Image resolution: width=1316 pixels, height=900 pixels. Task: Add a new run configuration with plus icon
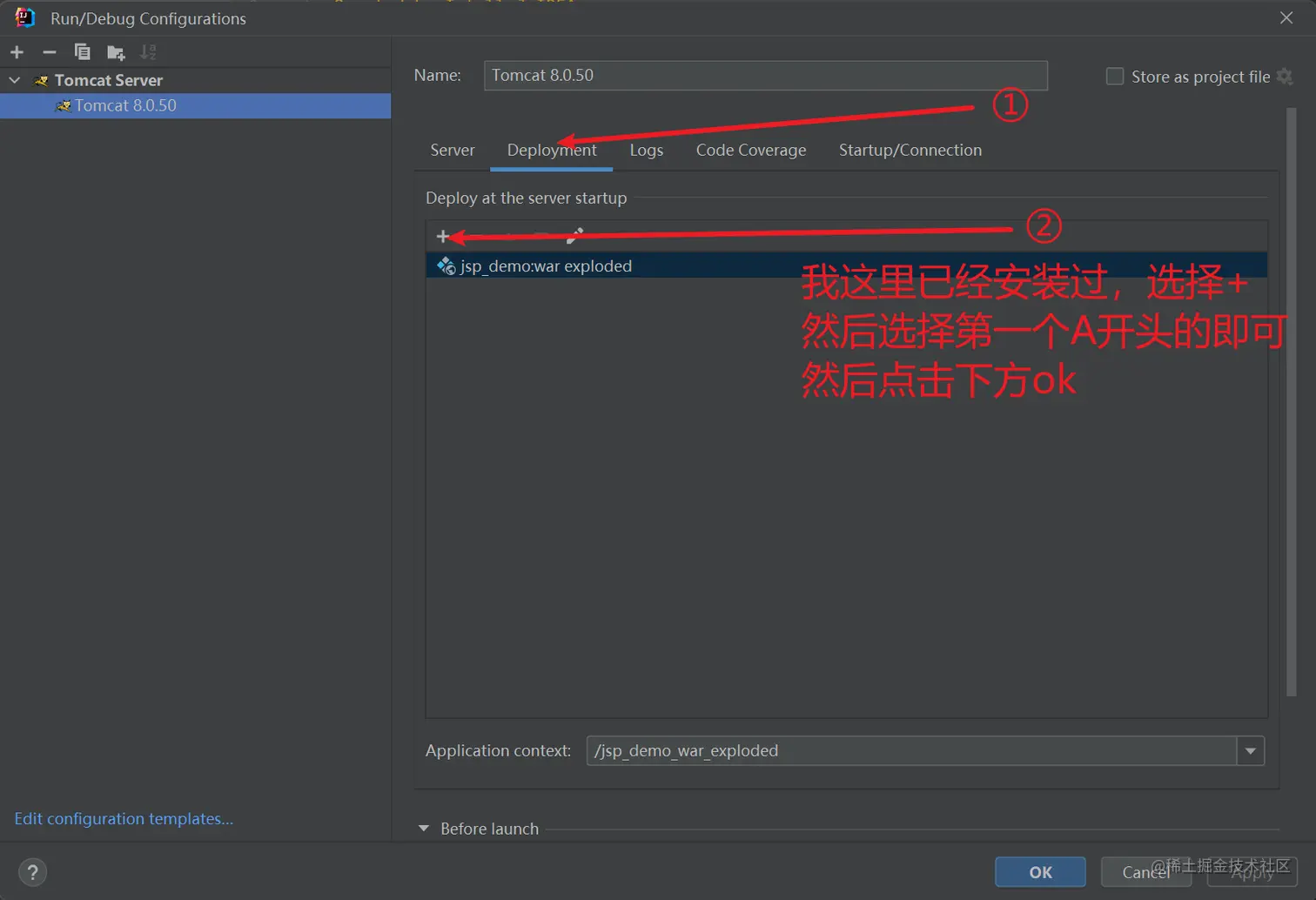coord(17,52)
